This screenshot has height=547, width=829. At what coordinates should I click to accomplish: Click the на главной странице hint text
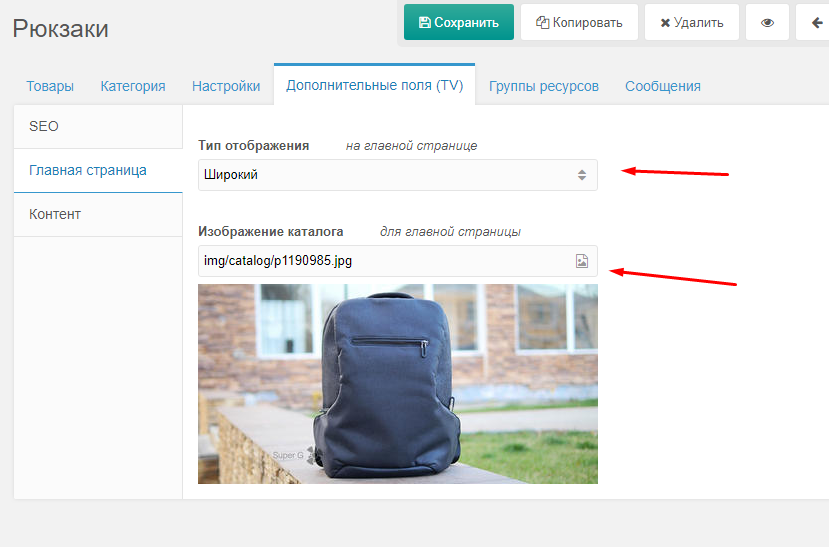(x=411, y=146)
